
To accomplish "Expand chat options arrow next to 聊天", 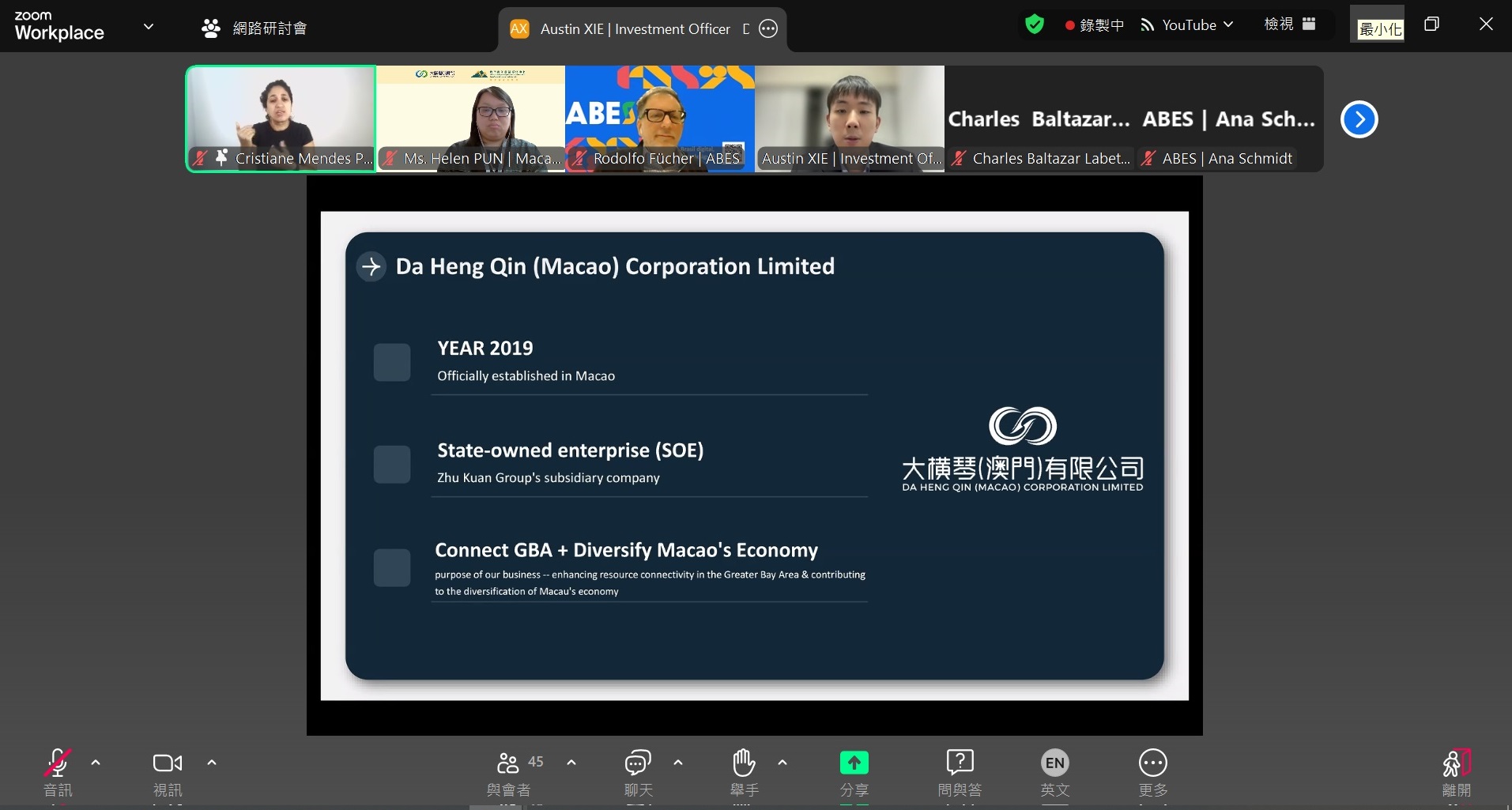I will tap(678, 763).
